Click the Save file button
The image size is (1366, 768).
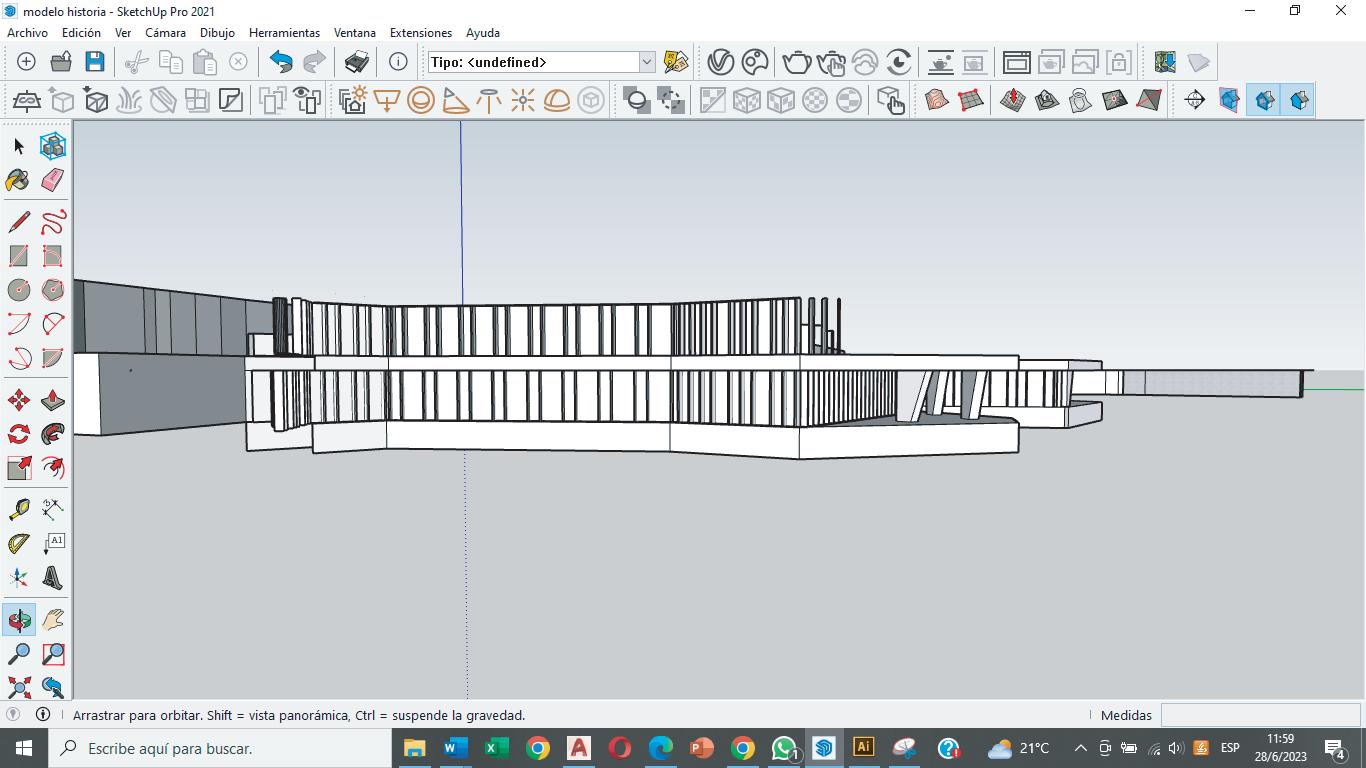point(94,62)
